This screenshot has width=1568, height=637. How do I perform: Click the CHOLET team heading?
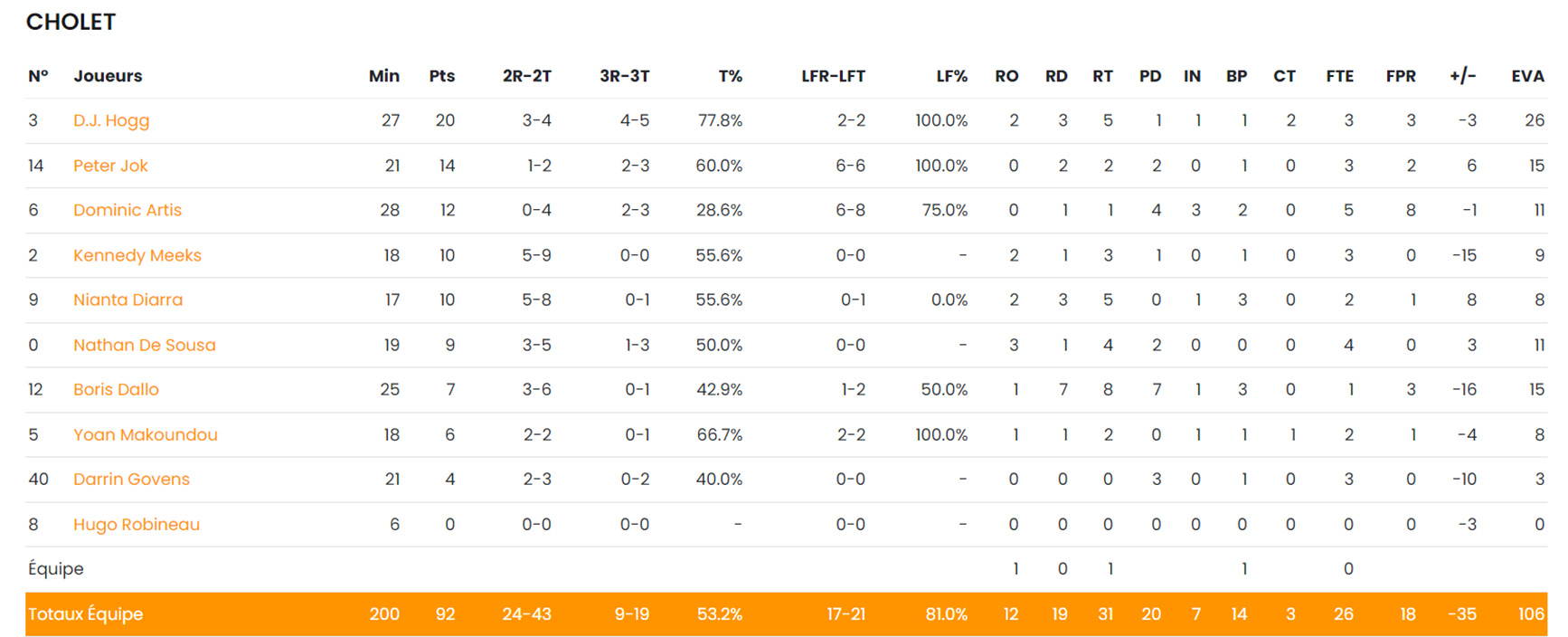(71, 22)
